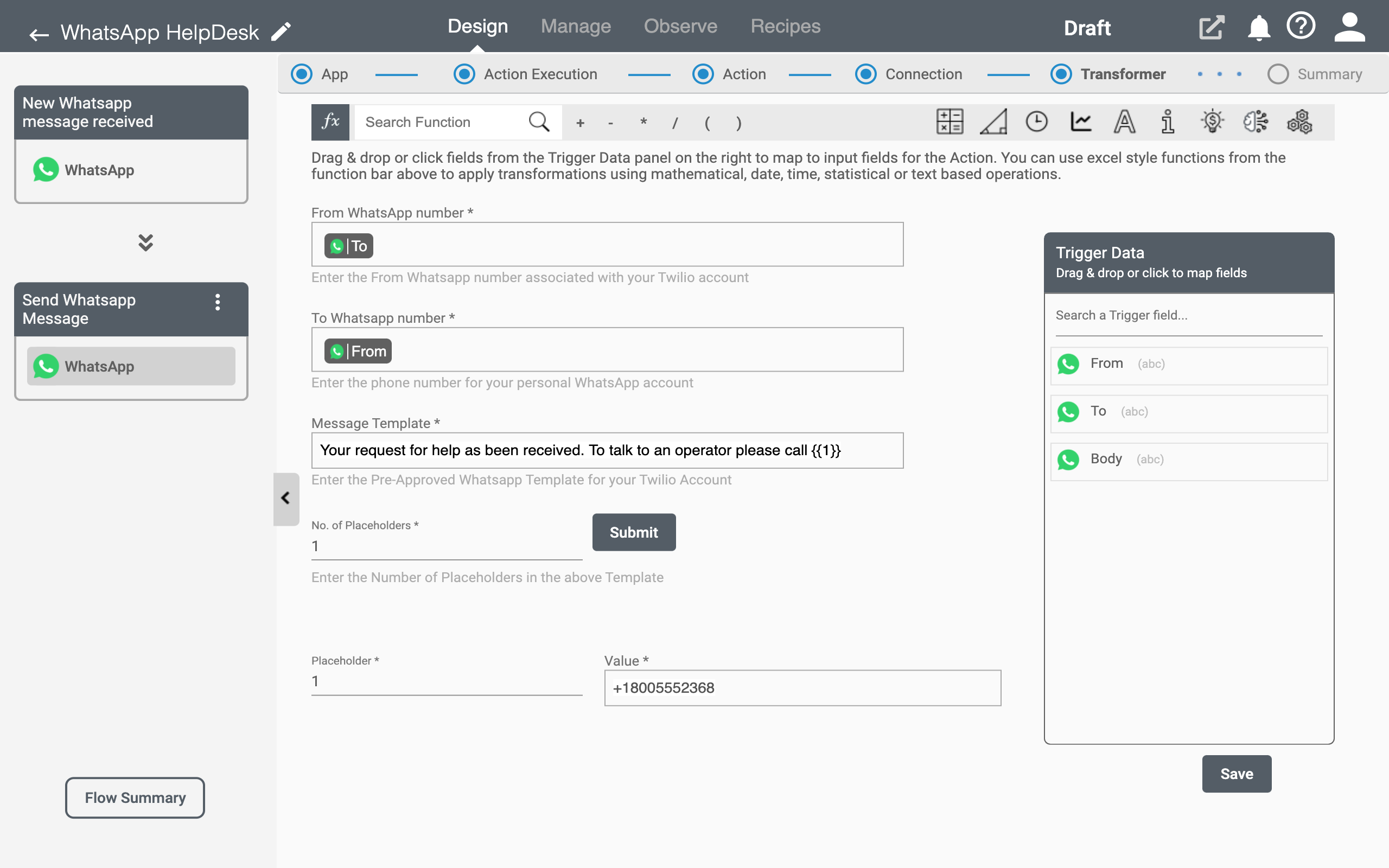1389x868 pixels.
Task: Click the Design tab at the top
Action: pos(477,26)
